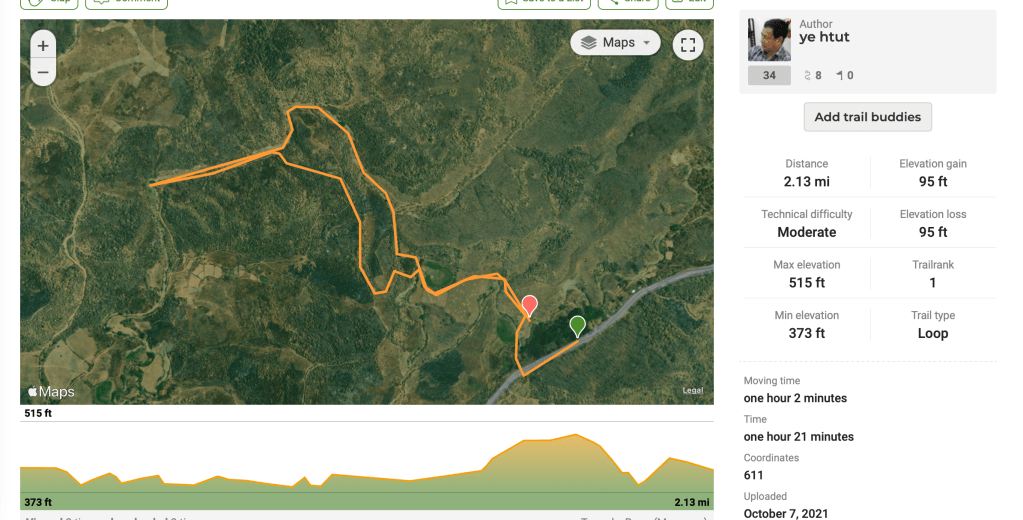Viewport: 1023px width, 520px height.
Task: Zoom out of the trail map
Action: click(43, 72)
